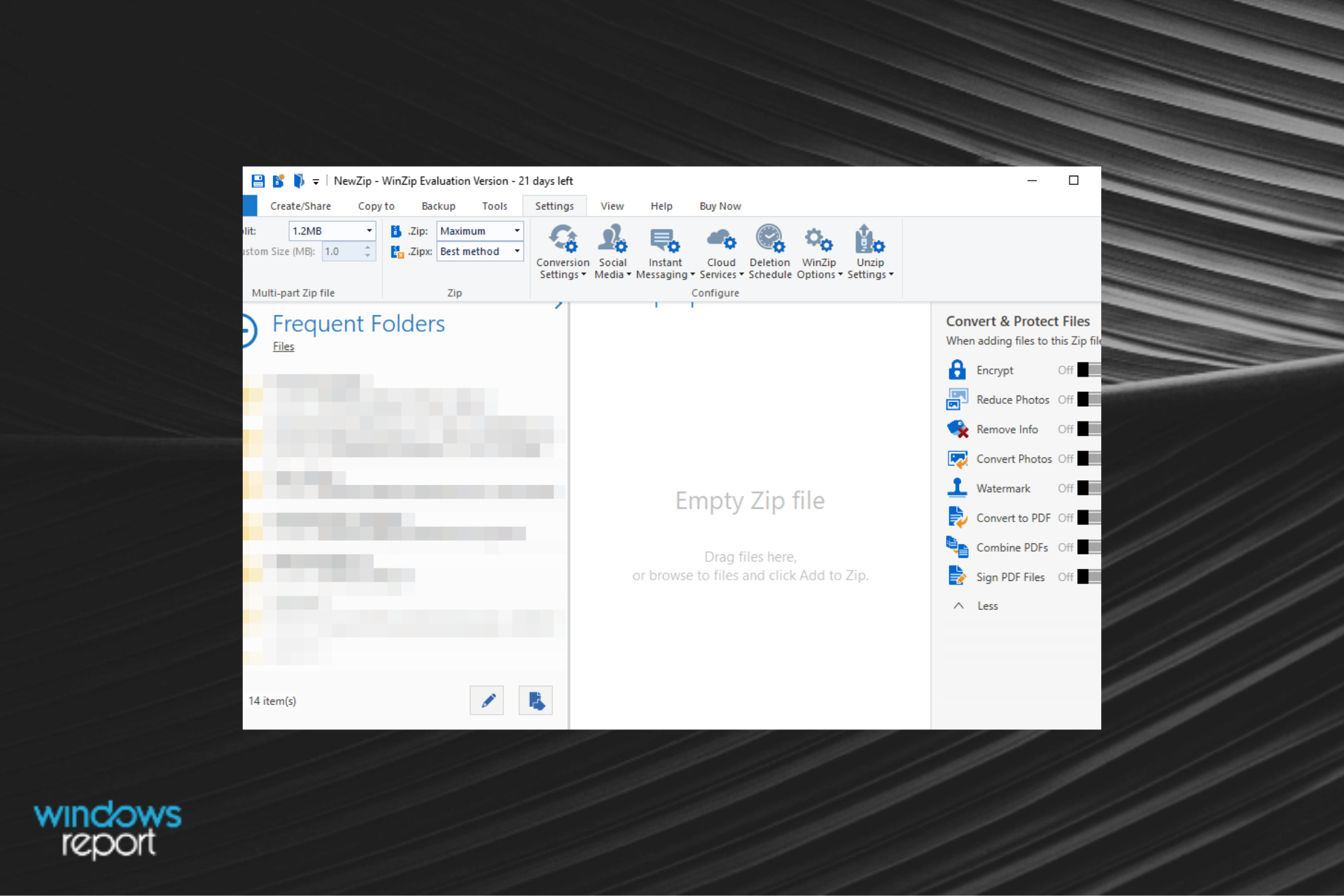The height and width of the screenshot is (896, 1344).
Task: Open the View tab
Action: coord(612,206)
